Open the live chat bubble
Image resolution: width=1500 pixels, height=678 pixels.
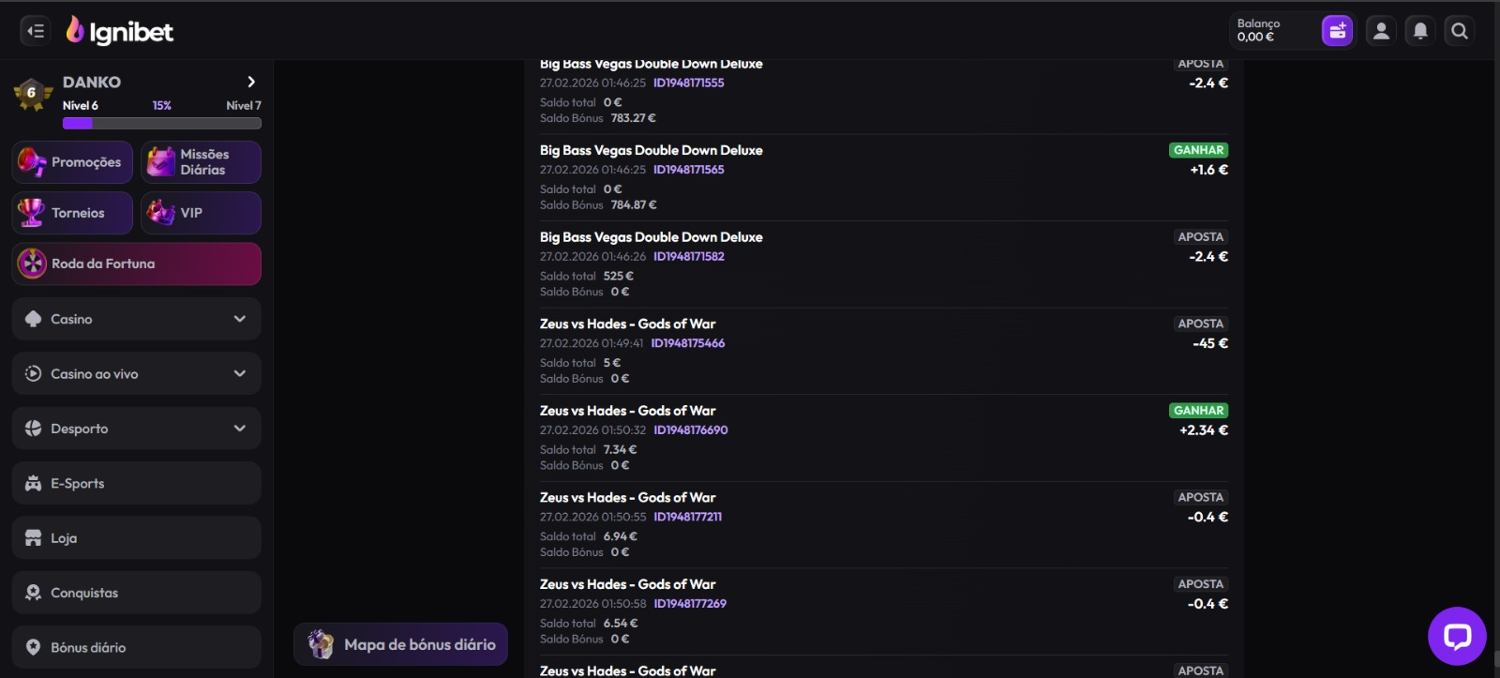pos(1456,636)
